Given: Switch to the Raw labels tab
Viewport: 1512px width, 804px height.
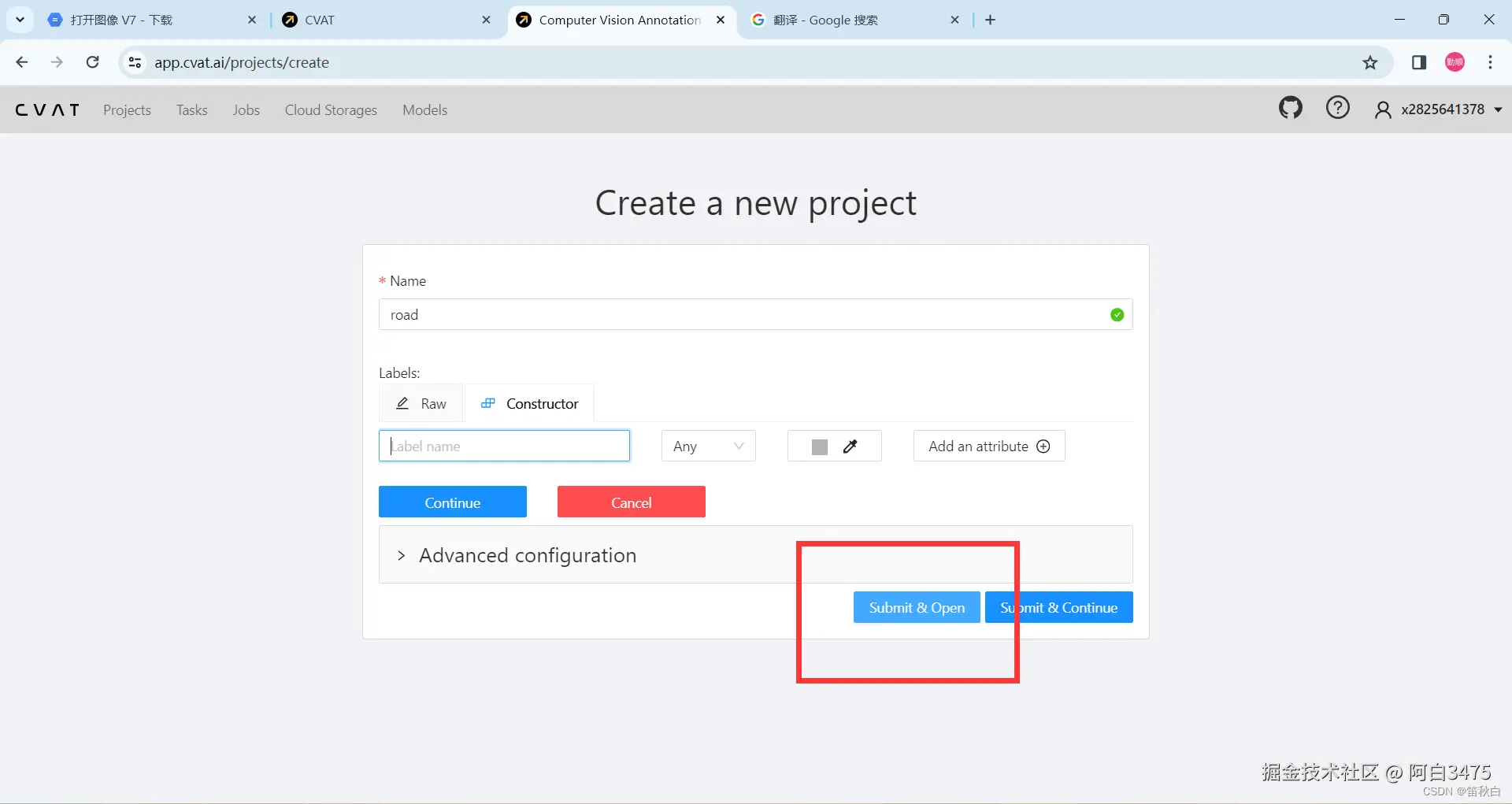Looking at the screenshot, I should tap(421, 403).
